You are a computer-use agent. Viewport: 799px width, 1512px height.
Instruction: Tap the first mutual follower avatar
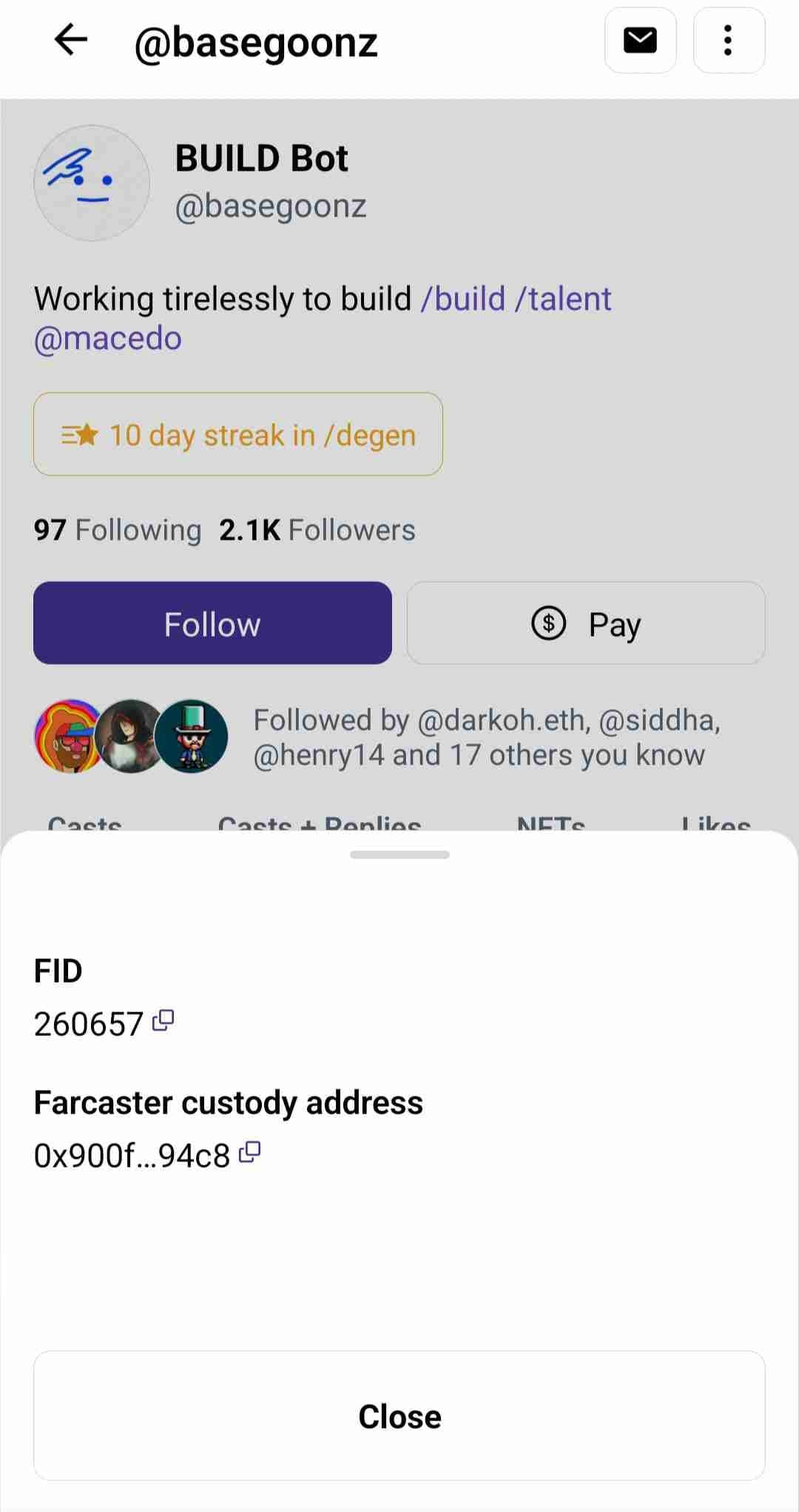[67, 736]
